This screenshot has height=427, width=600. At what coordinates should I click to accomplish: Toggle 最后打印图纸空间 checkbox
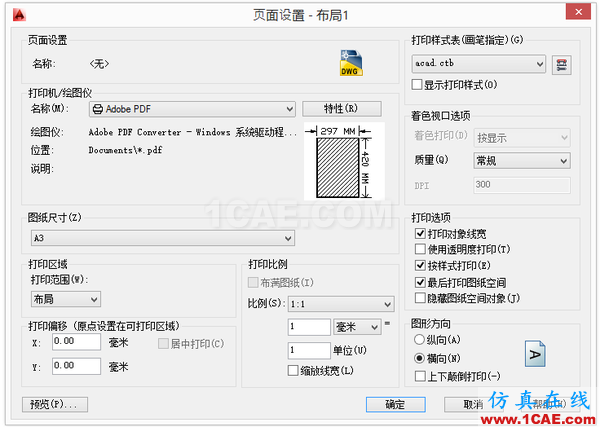pos(420,282)
